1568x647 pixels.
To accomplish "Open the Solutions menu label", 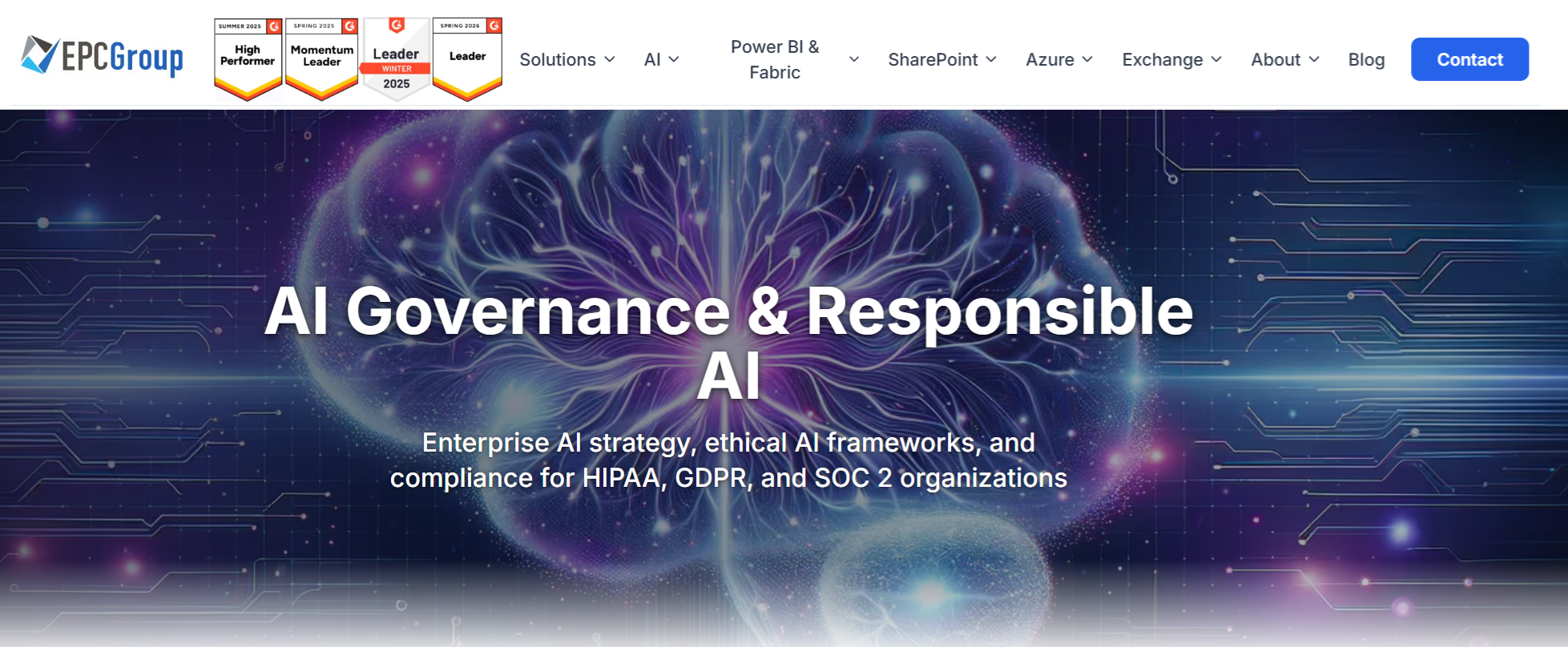I will [x=558, y=59].
